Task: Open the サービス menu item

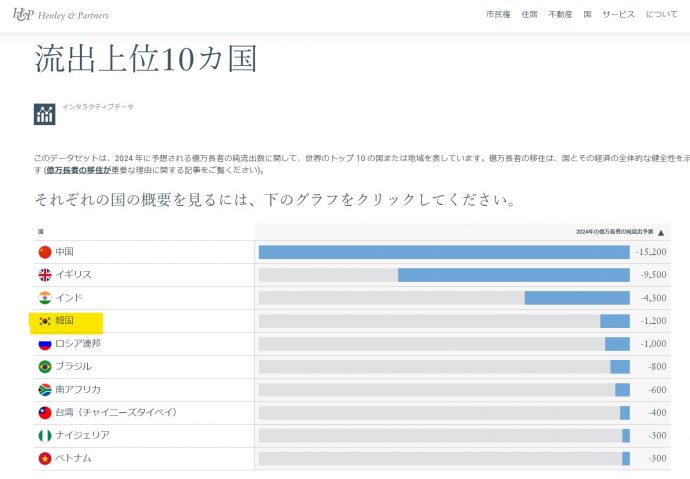Action: [x=619, y=14]
